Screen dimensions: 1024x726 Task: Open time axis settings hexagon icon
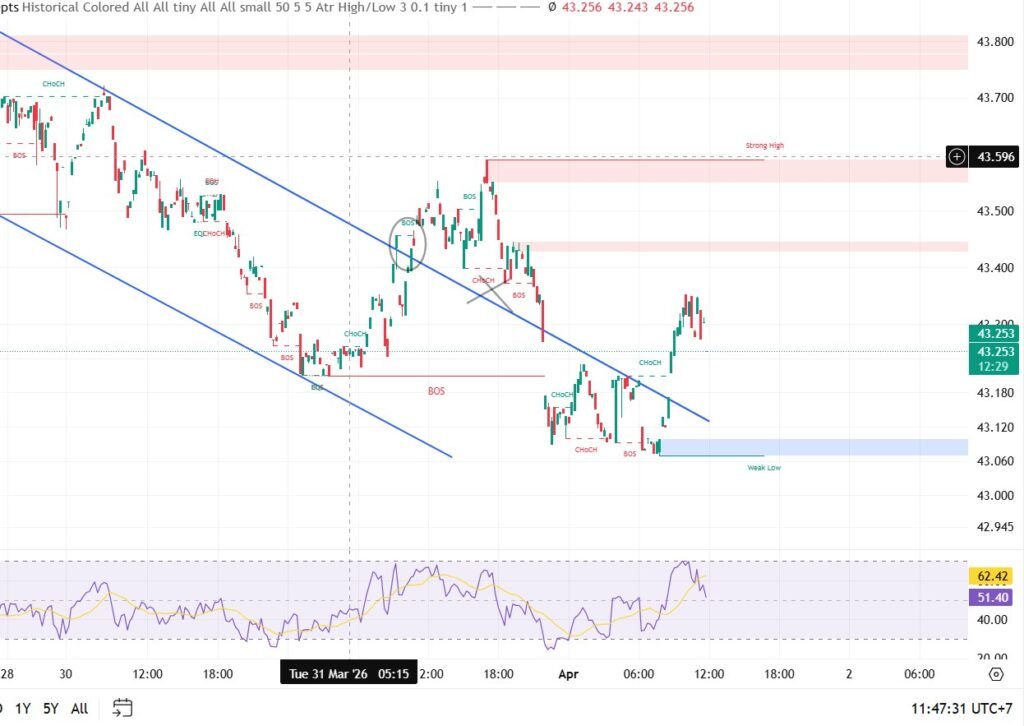pyautogui.click(x=995, y=674)
